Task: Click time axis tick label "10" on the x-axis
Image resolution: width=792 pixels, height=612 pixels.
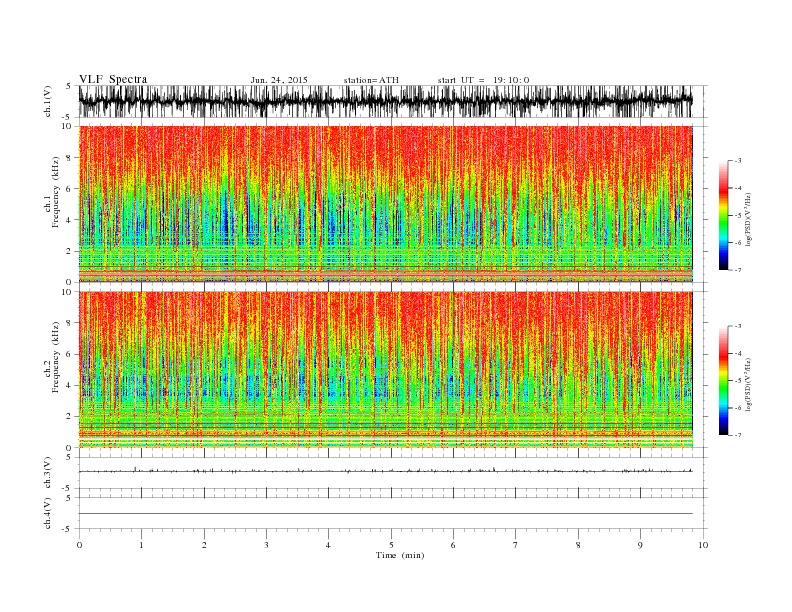Action: click(x=703, y=545)
